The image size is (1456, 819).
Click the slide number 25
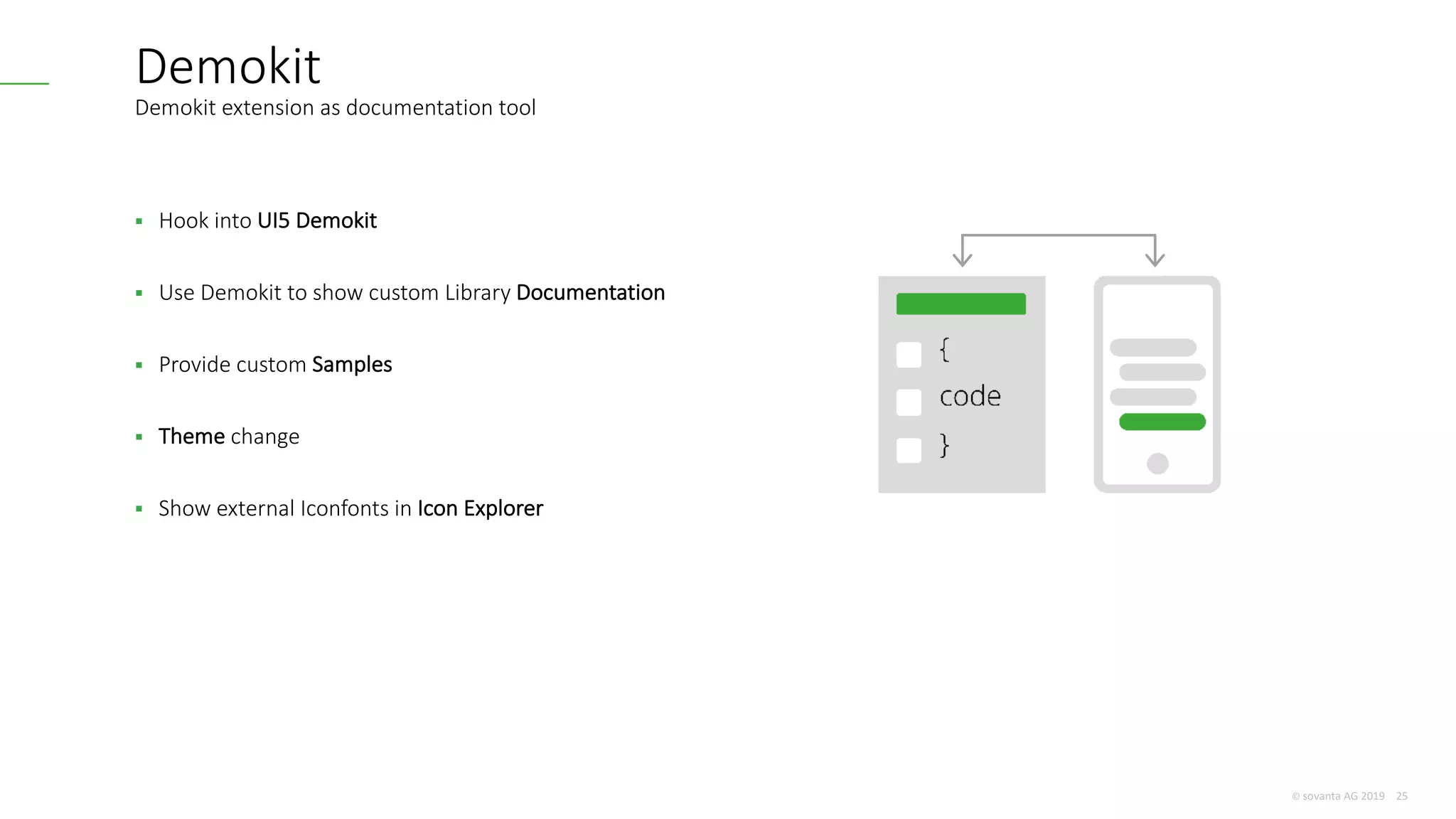click(1402, 796)
